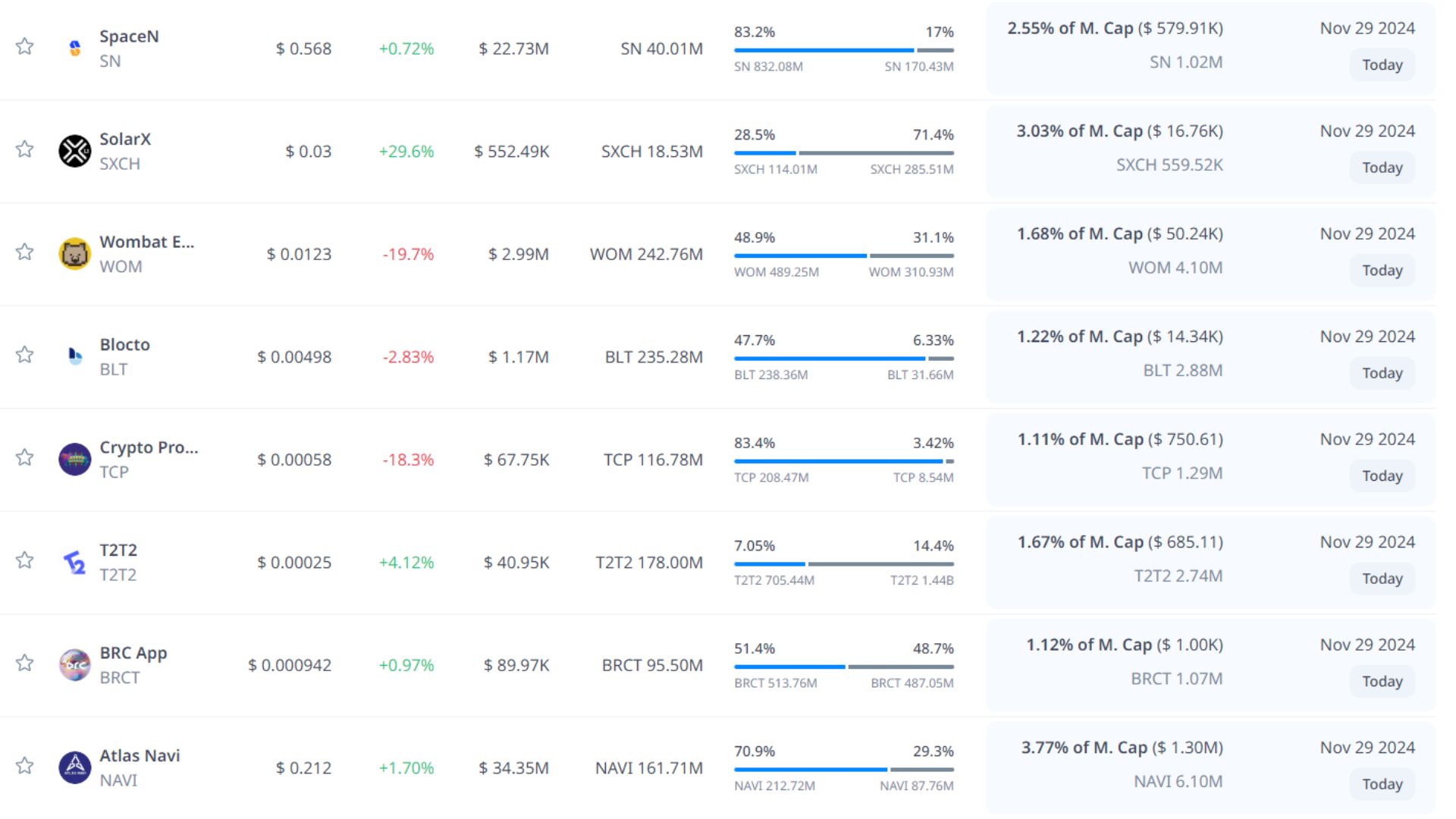Click the Wombat Exchange coin logo
The width and height of the screenshot is (1456, 819).
[74, 254]
